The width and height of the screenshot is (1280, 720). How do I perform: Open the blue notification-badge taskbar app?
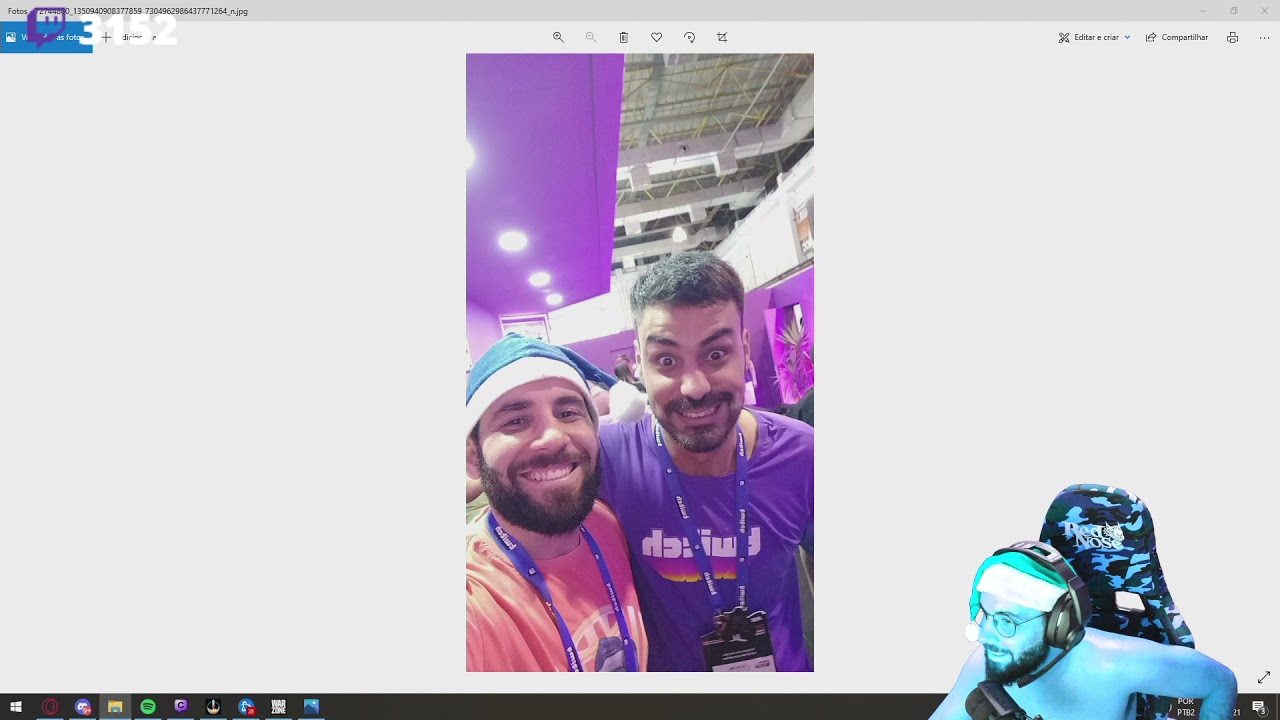(246, 707)
